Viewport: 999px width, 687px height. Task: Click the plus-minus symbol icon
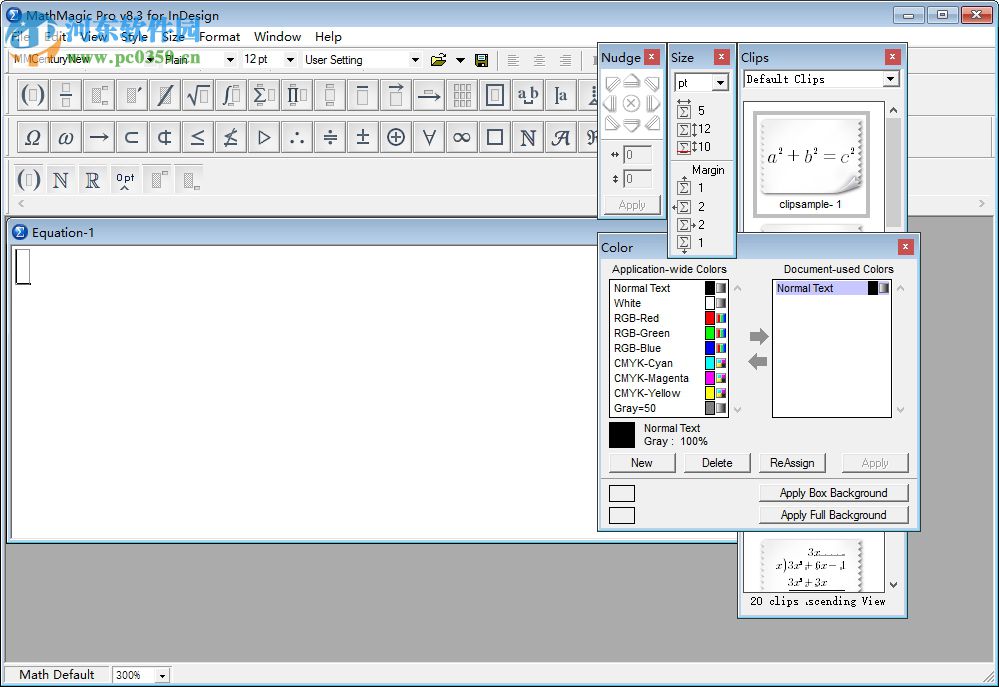point(362,137)
